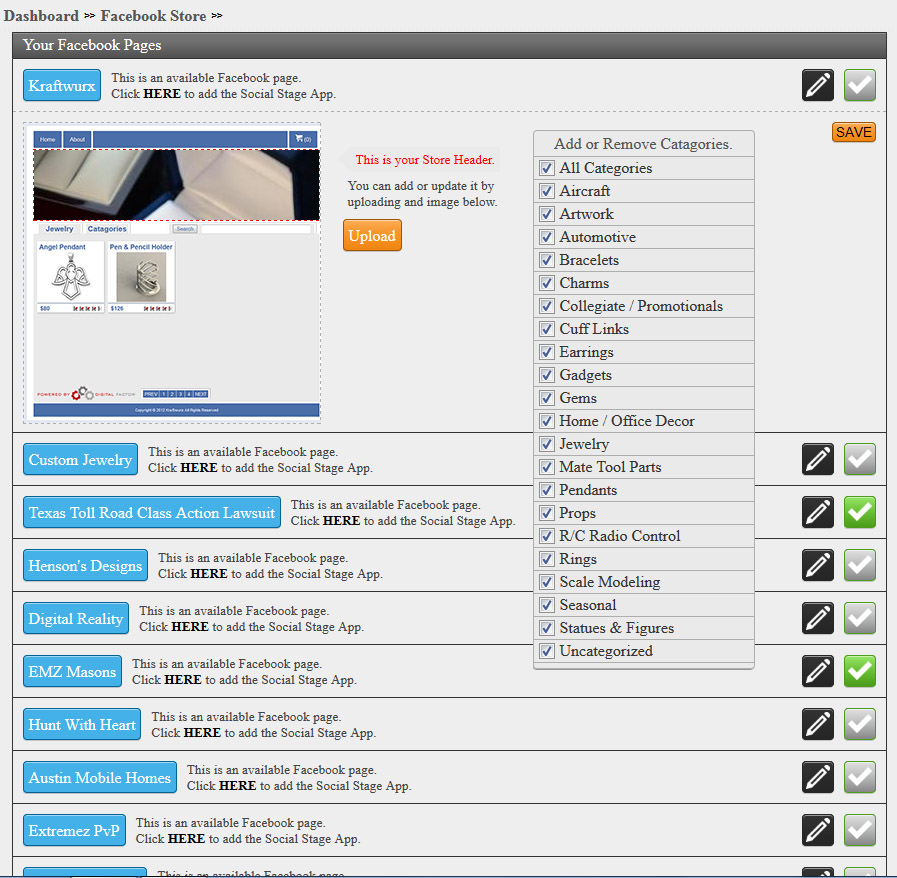897x878 pixels.
Task: Open the Dashboard breadcrumb link
Action: [41, 16]
